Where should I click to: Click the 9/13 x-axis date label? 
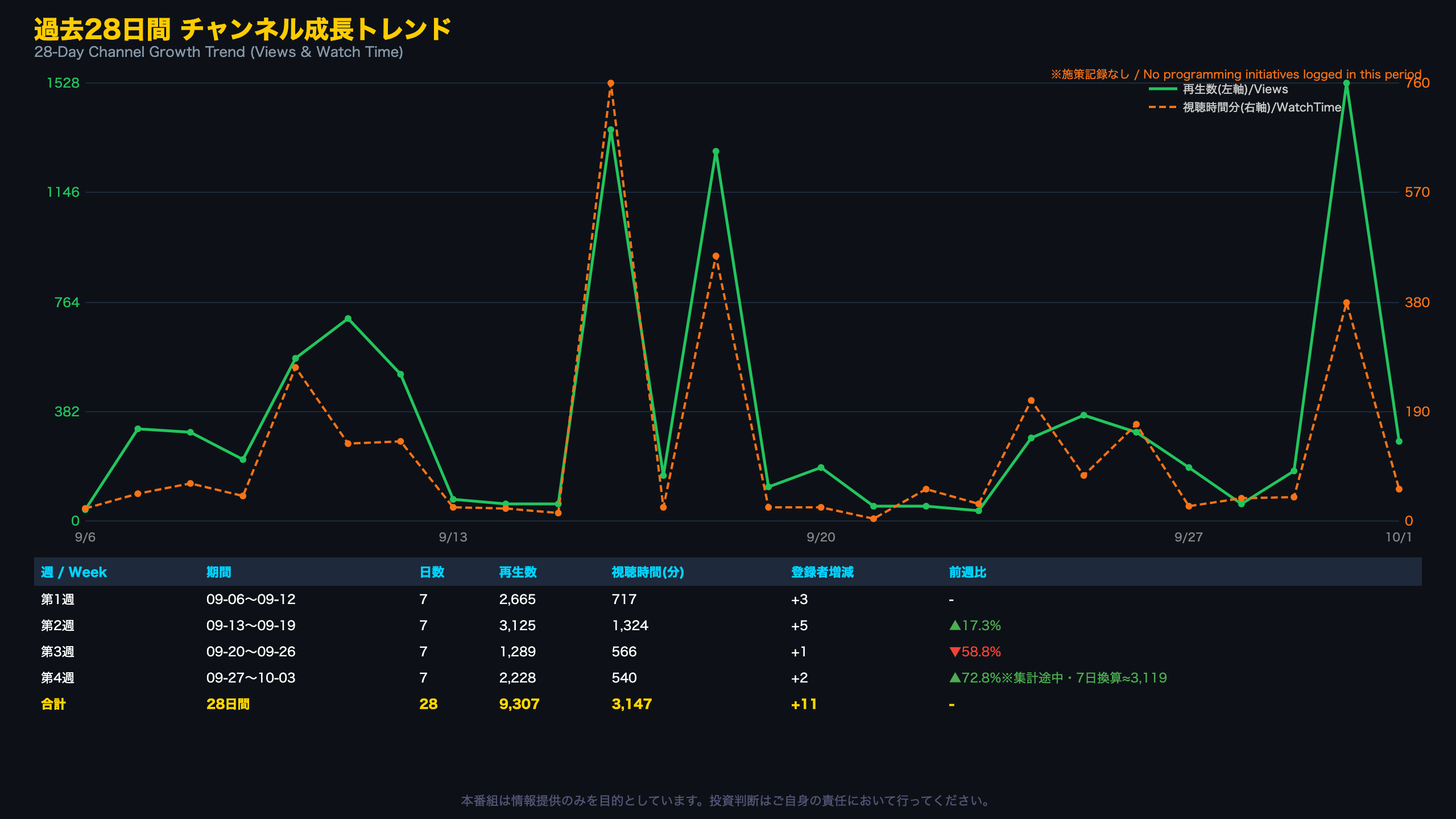coord(453,537)
